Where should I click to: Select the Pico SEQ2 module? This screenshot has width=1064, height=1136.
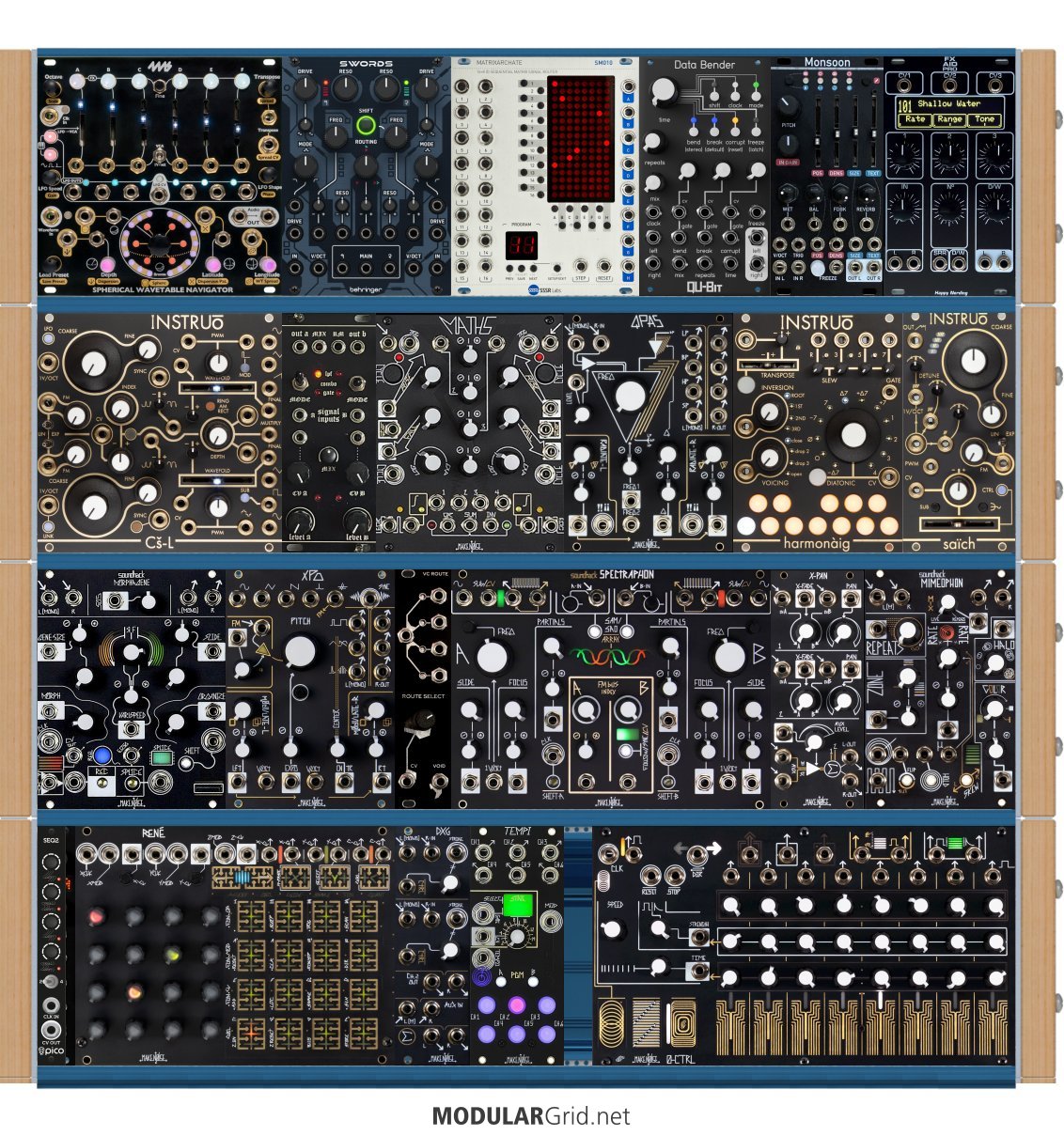(51, 945)
